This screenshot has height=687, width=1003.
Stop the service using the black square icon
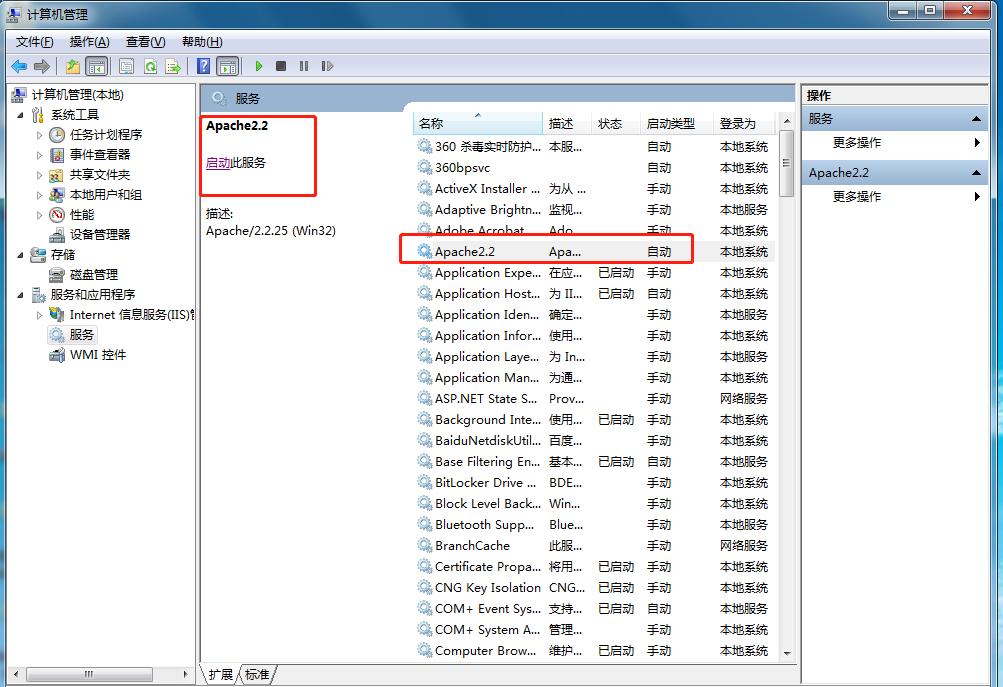click(283, 66)
